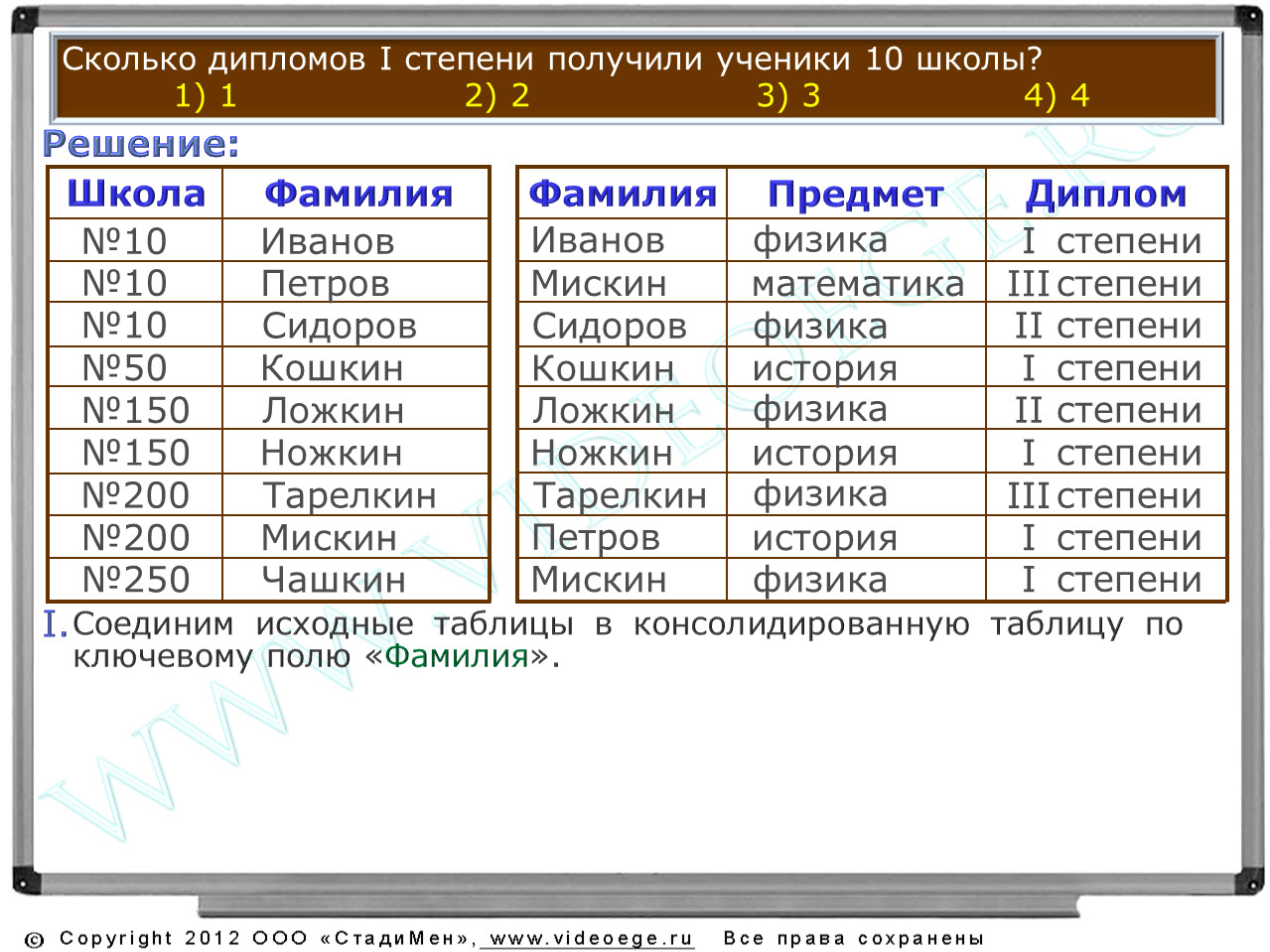The image size is (1270, 952).
Task: Click the "Предмет" column header
Action: pos(855,195)
